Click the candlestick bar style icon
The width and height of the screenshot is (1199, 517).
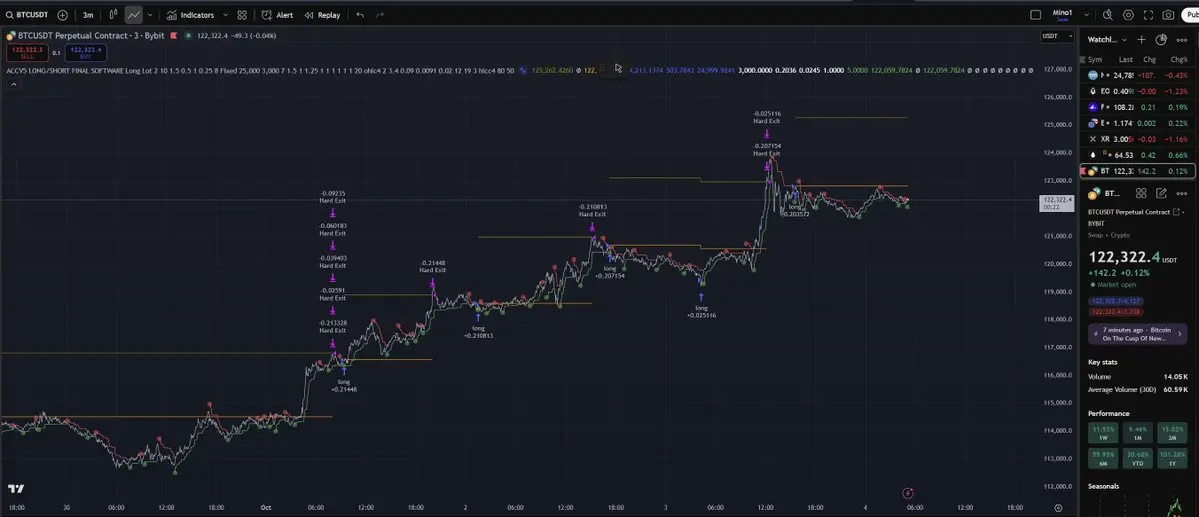(x=113, y=15)
